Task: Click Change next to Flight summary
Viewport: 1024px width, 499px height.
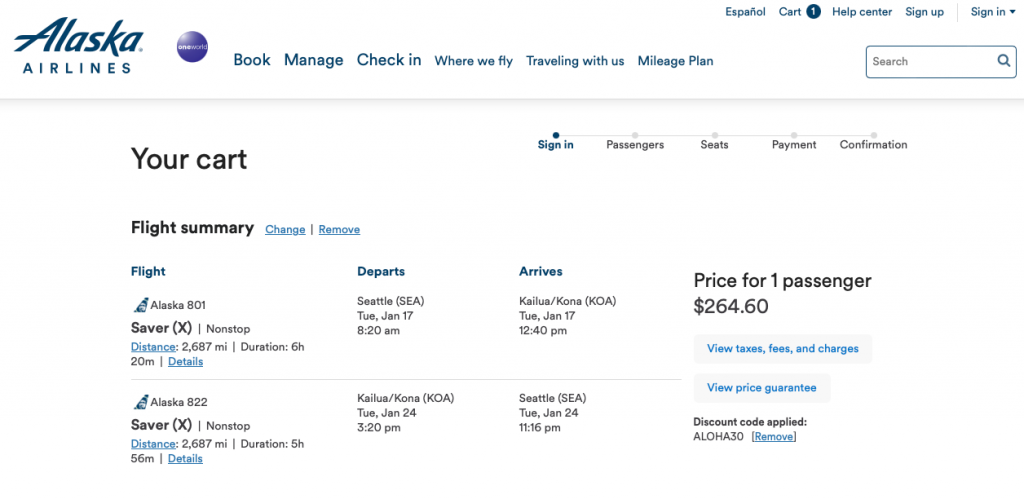Action: (x=285, y=230)
